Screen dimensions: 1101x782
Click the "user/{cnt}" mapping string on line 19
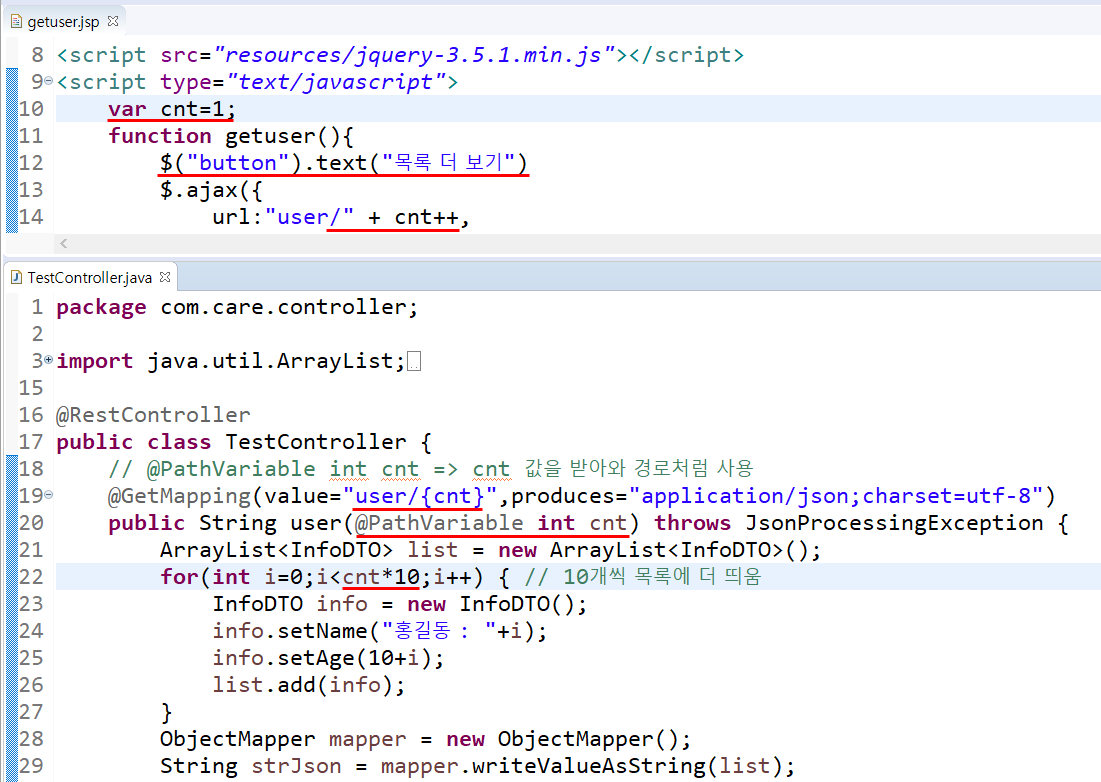click(x=420, y=496)
